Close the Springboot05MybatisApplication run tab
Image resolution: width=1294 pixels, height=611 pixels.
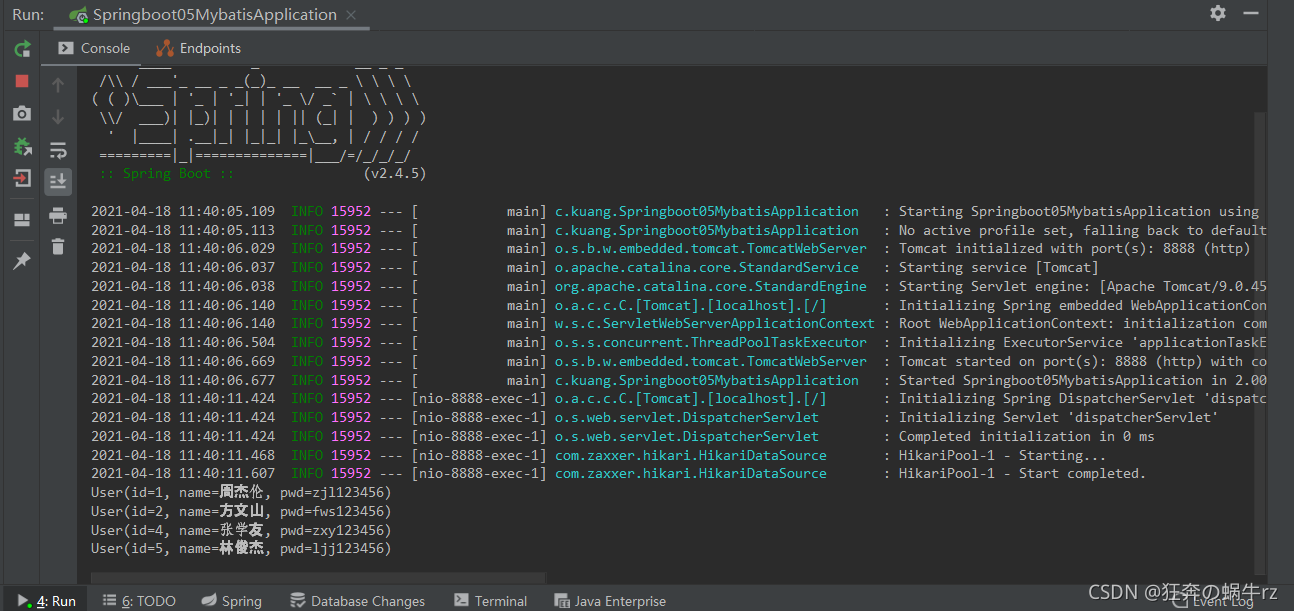351,15
